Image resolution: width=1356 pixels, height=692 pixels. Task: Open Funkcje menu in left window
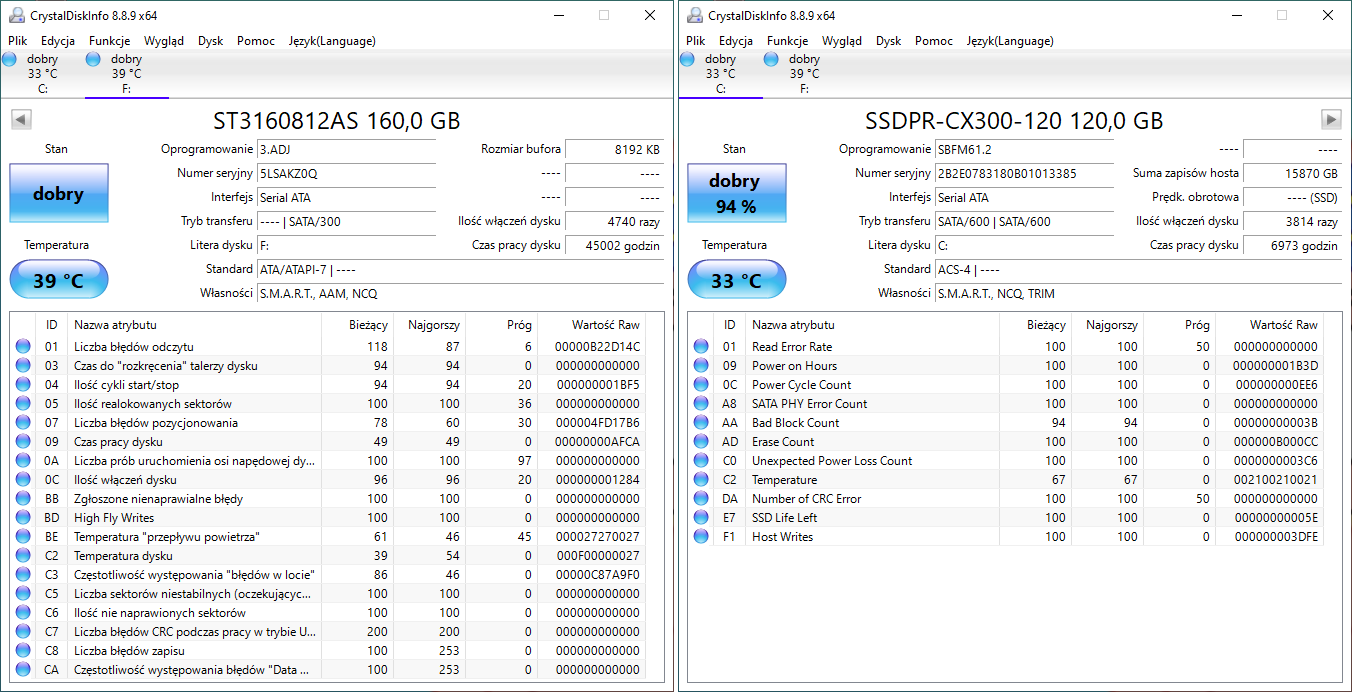[110, 41]
